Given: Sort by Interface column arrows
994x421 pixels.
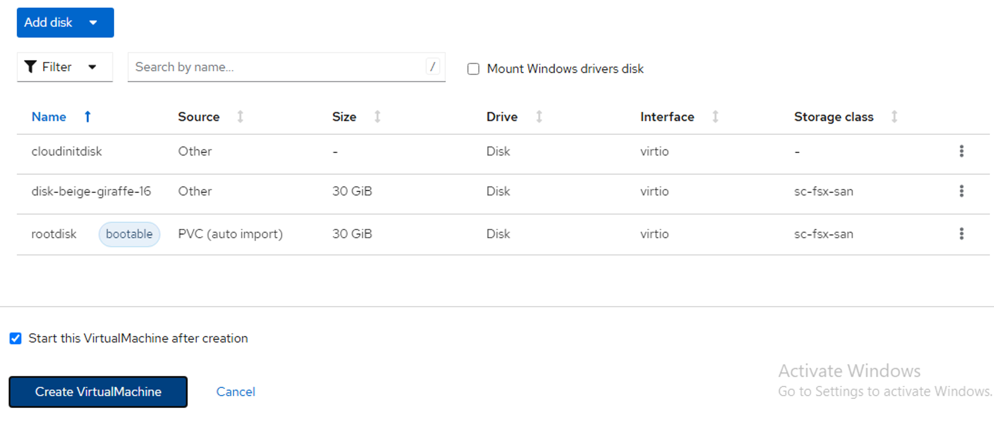Looking at the screenshot, I should (715, 117).
